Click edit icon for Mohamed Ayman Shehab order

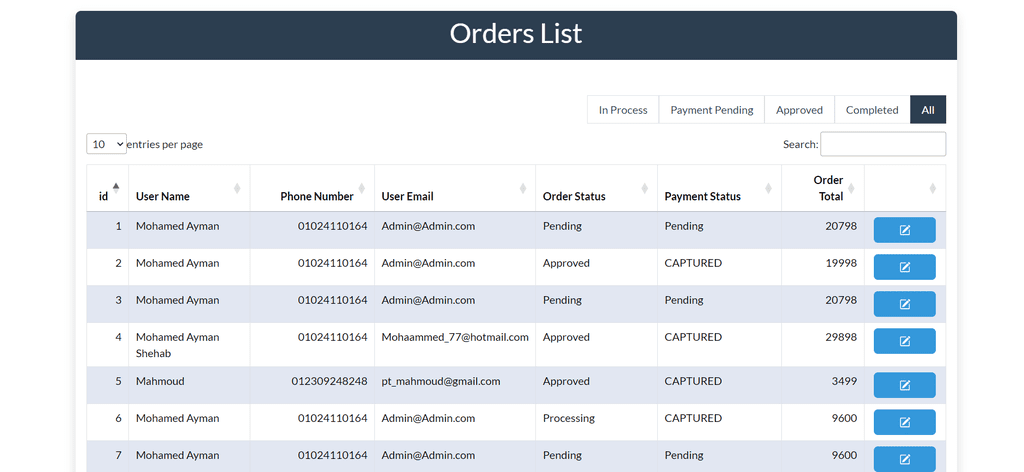904,341
